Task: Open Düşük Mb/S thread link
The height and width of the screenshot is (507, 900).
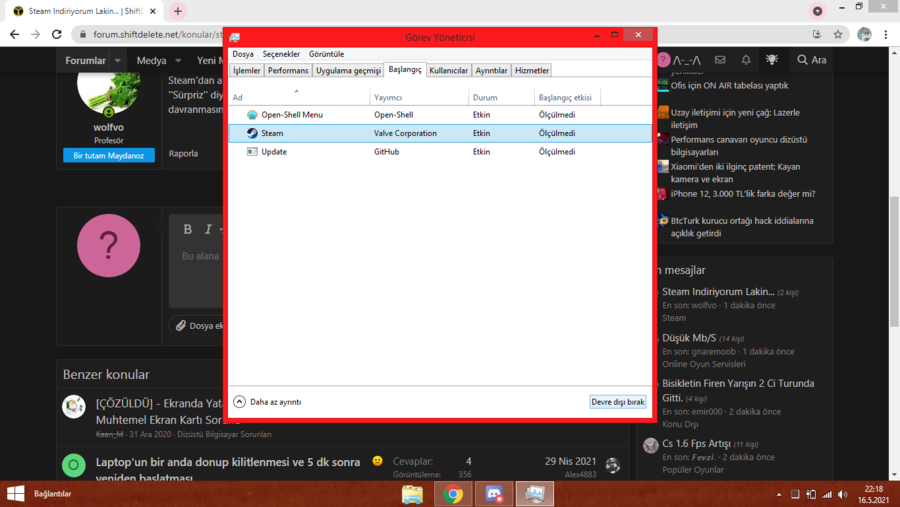Action: (689, 338)
